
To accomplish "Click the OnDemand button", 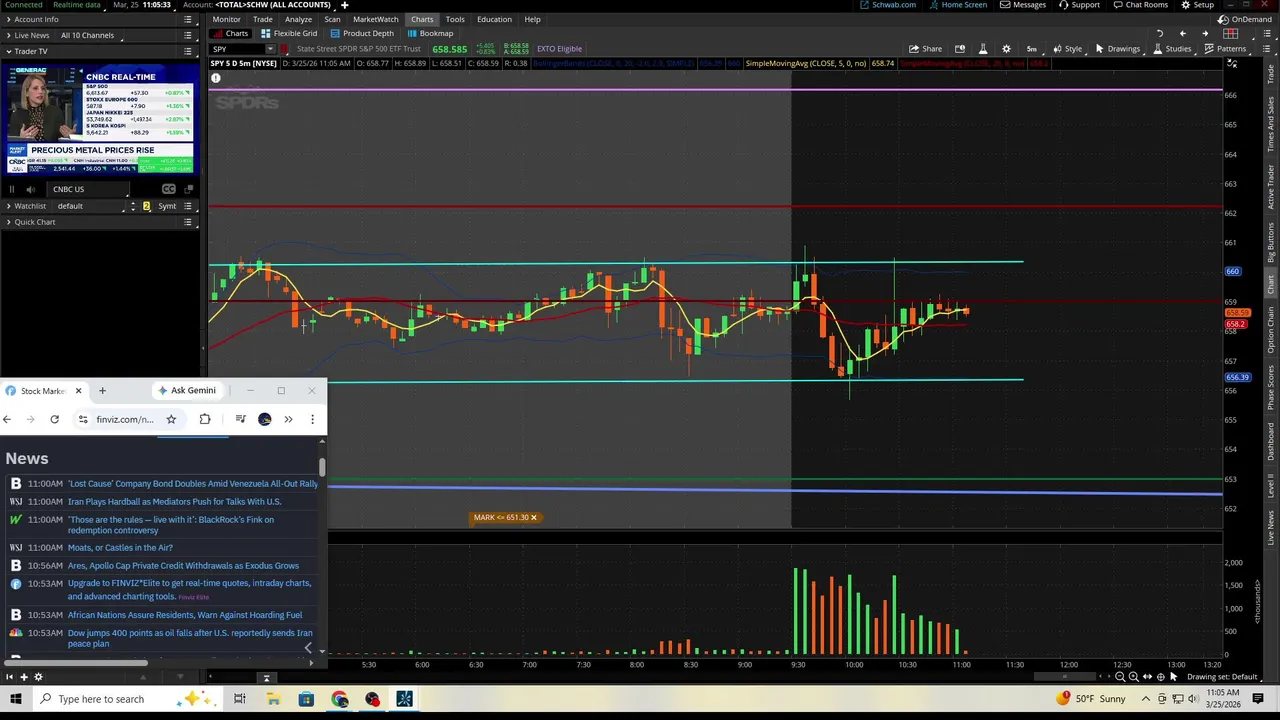I will [1245, 19].
